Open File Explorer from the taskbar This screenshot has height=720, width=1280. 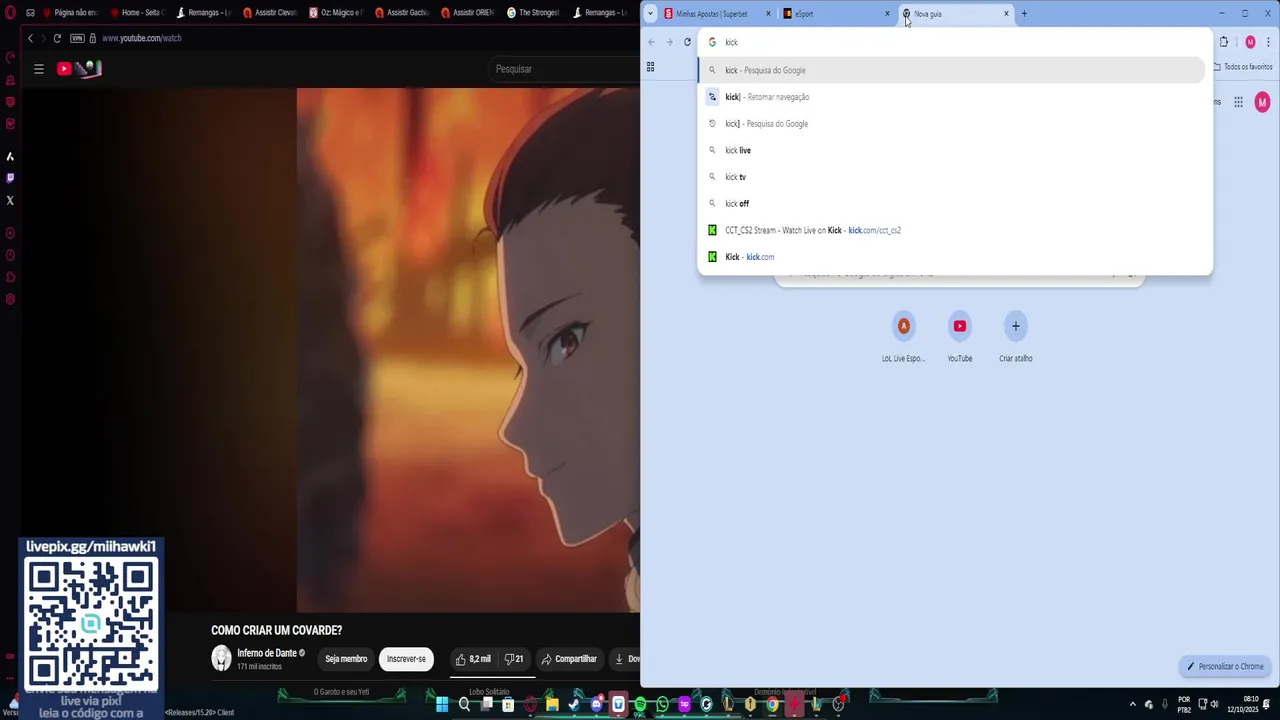[553, 704]
